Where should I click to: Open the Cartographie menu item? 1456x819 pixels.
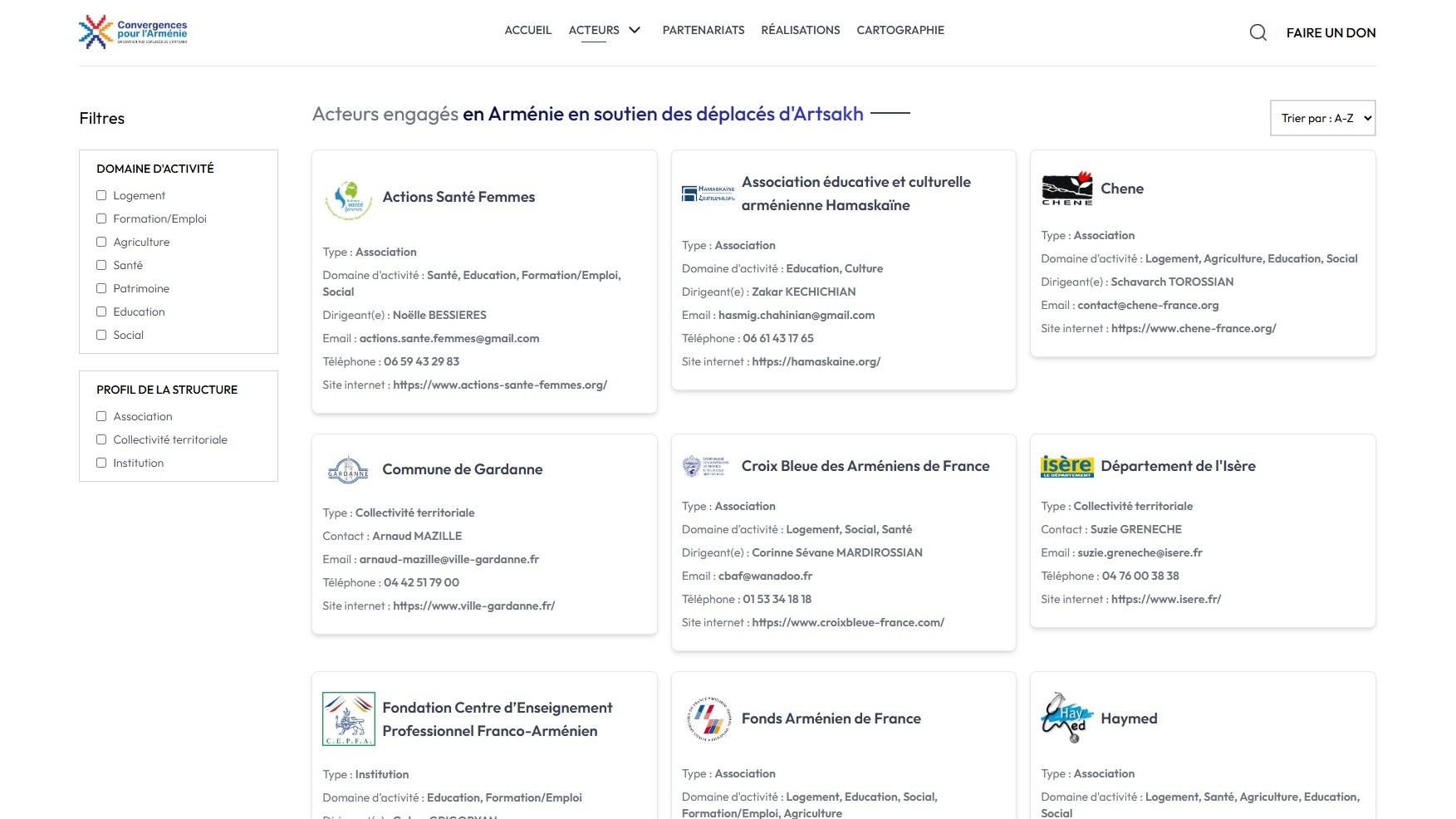pyautogui.click(x=900, y=30)
